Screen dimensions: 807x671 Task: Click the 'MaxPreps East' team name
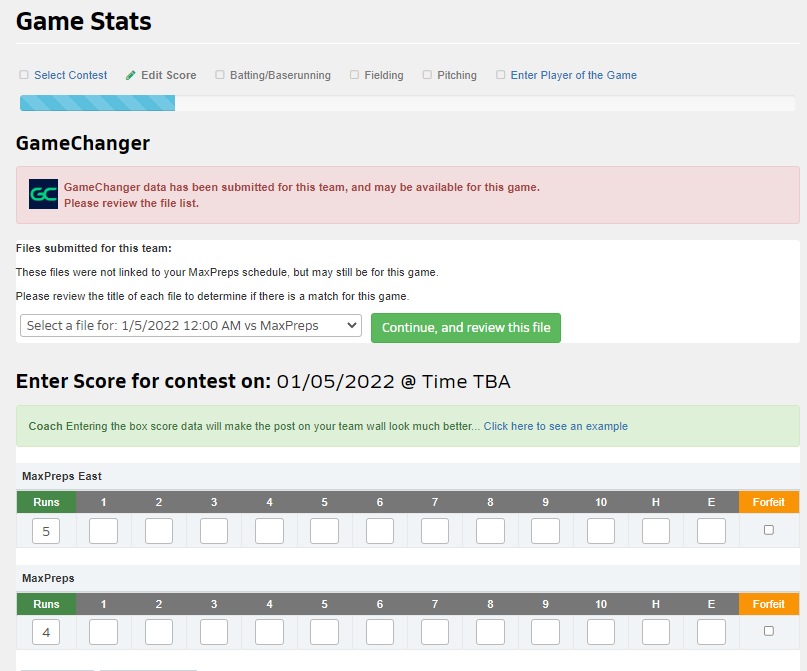[62, 476]
